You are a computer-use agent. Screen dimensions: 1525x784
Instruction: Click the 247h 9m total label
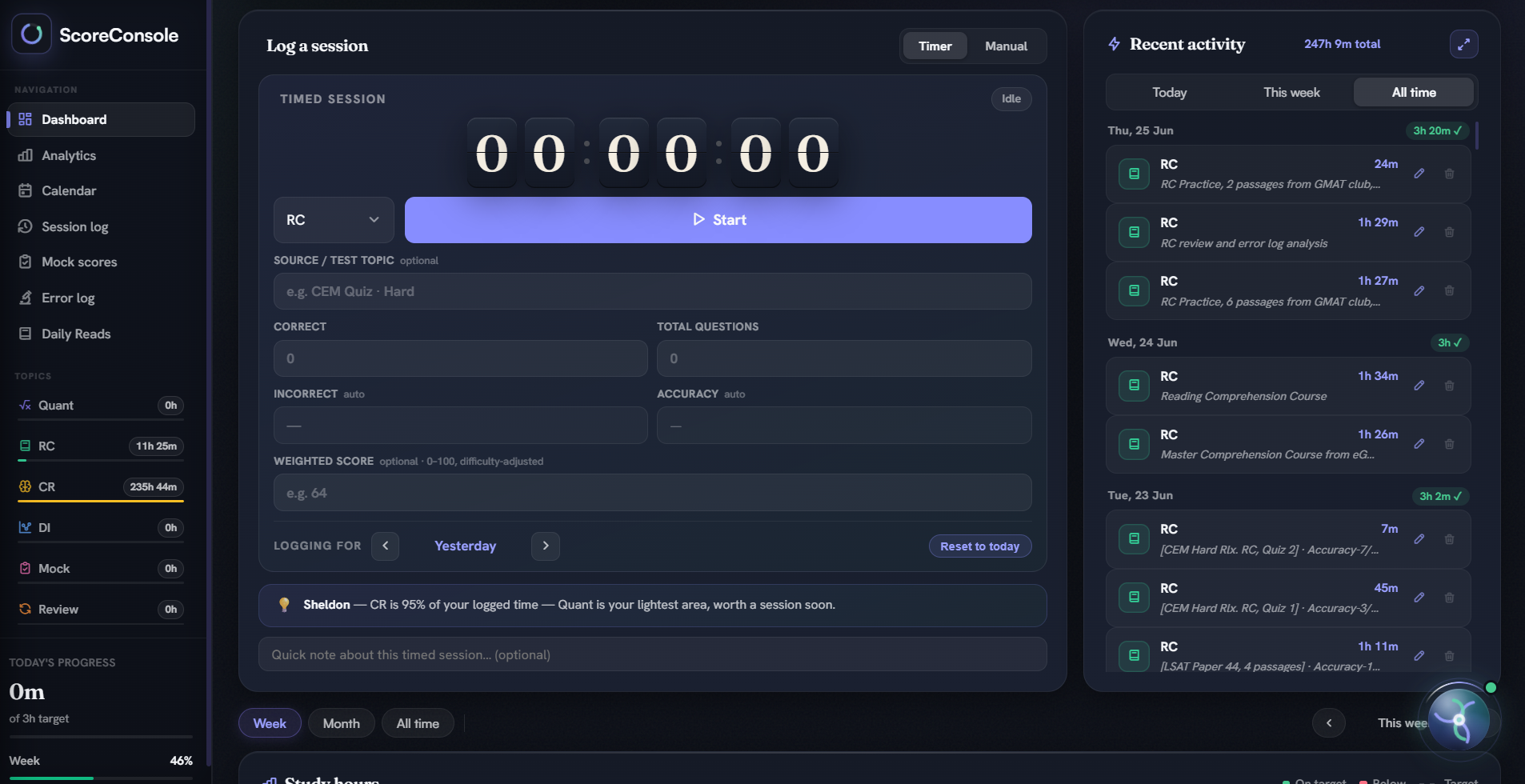(1342, 44)
